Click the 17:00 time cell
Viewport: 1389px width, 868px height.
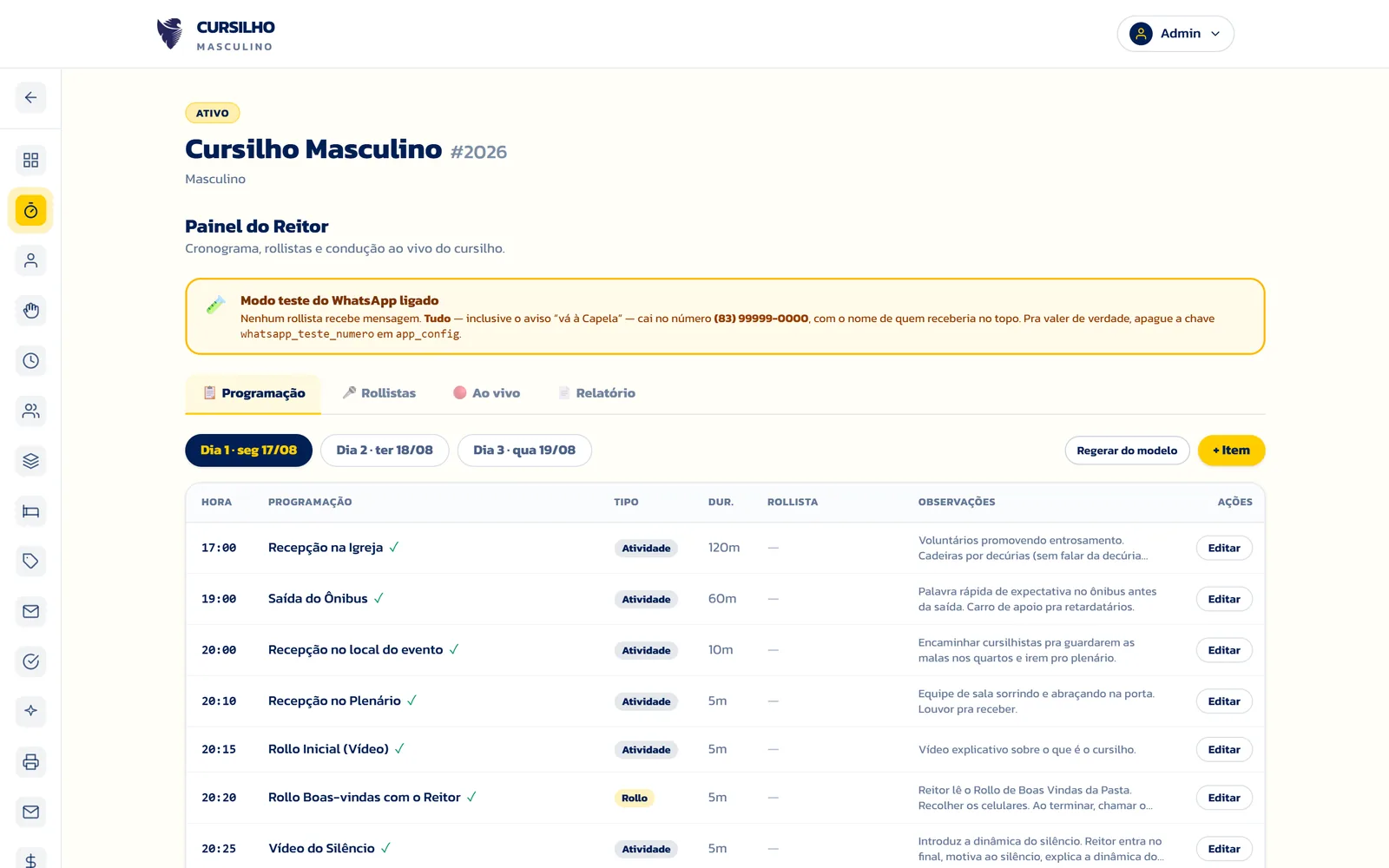219,548
